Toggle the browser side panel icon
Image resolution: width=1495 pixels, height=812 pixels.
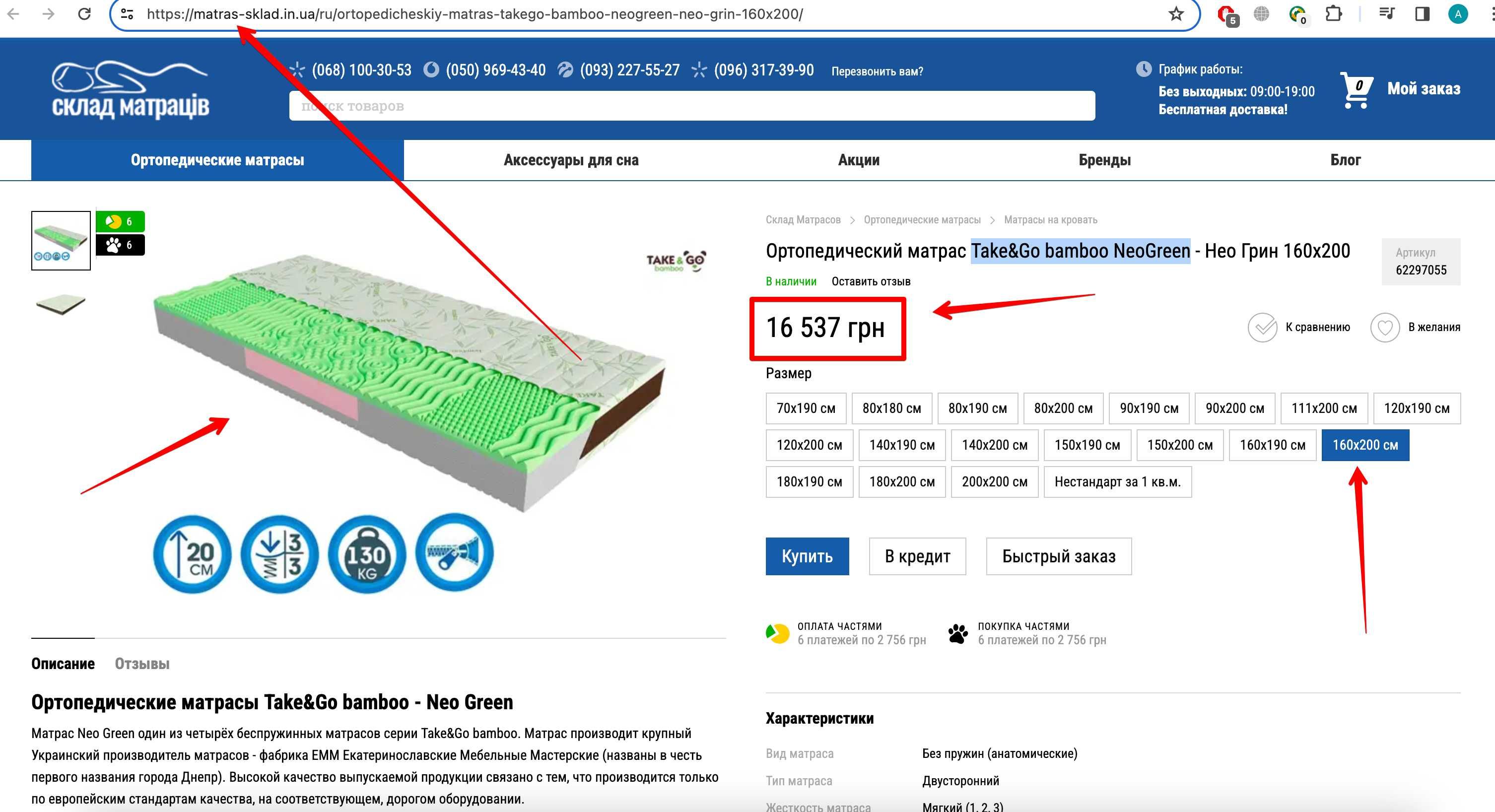(x=1422, y=14)
